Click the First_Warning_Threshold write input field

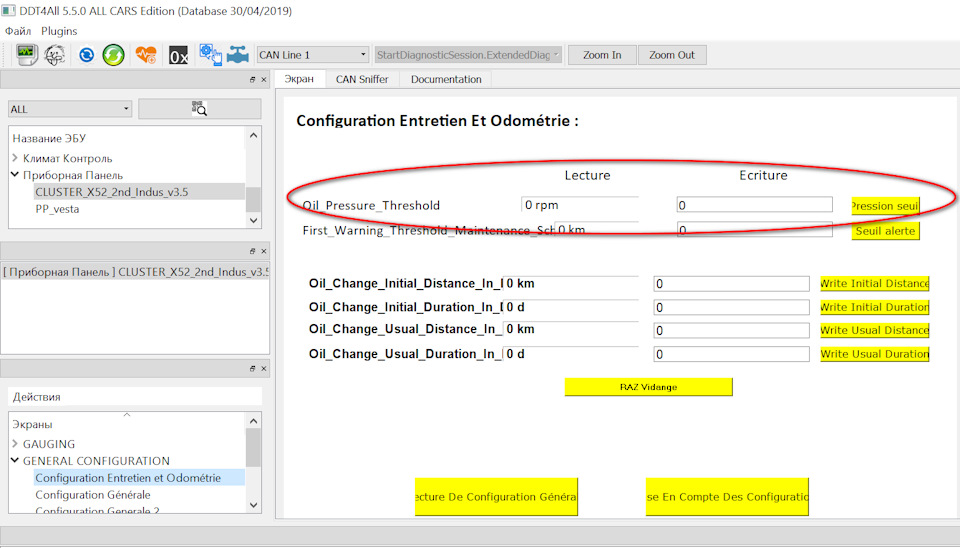pyautogui.click(x=755, y=230)
